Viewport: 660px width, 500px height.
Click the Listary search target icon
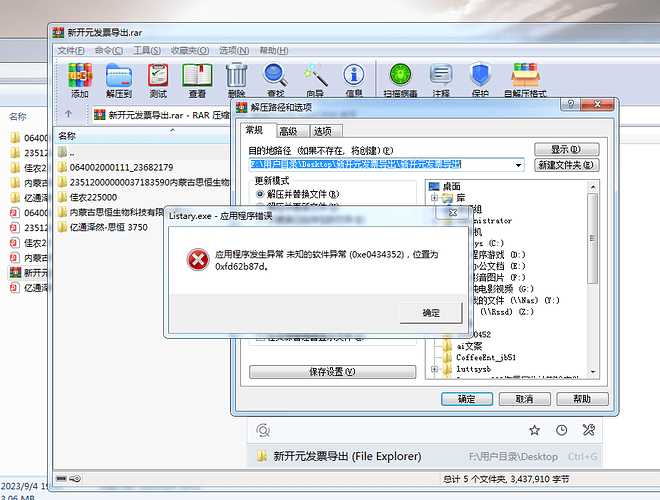click(263, 430)
